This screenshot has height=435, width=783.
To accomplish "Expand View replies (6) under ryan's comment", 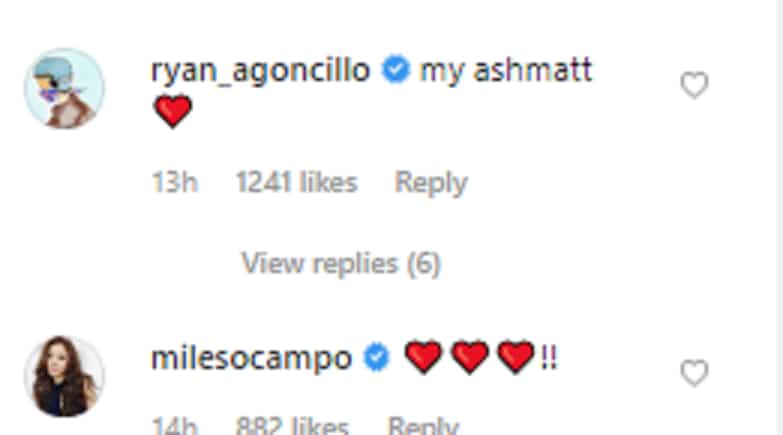I will (x=341, y=263).
